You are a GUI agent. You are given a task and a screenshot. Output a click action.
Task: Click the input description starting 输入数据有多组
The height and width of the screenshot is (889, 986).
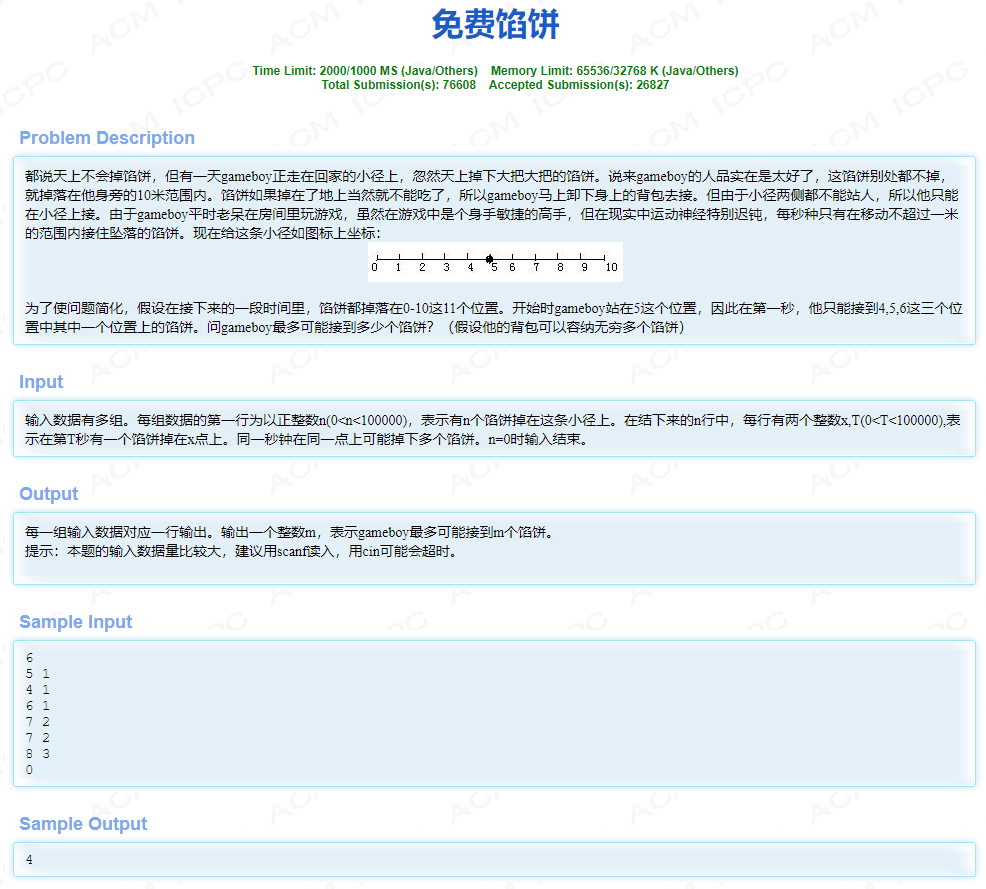pos(493,429)
